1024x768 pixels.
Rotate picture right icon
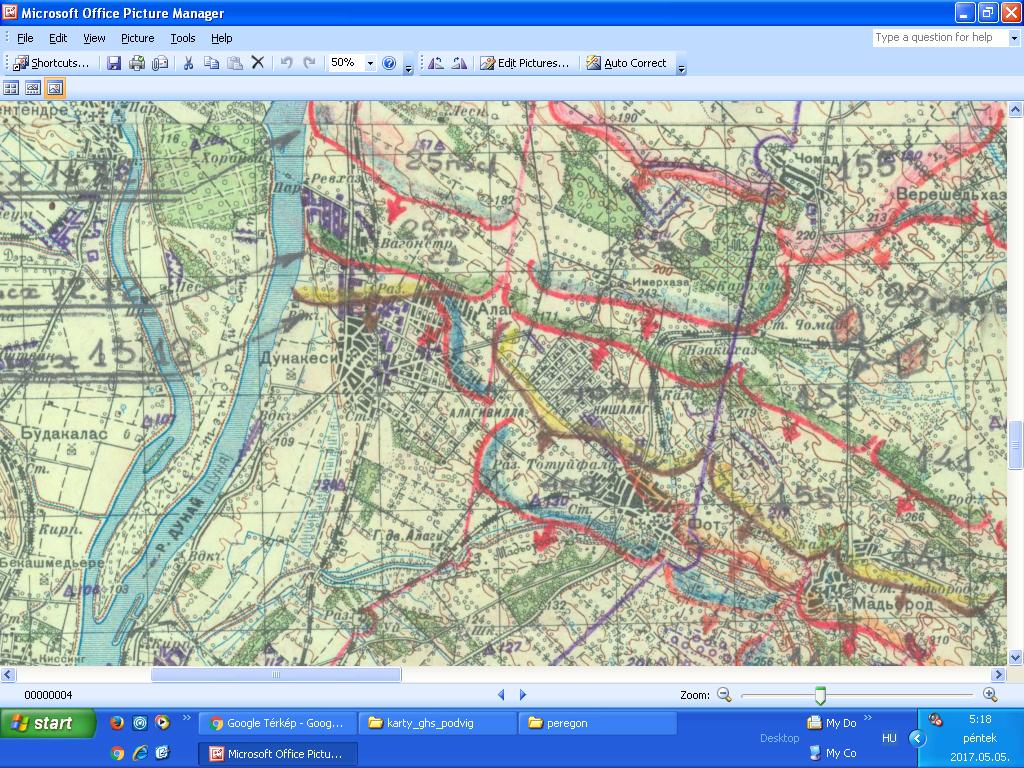(x=459, y=63)
